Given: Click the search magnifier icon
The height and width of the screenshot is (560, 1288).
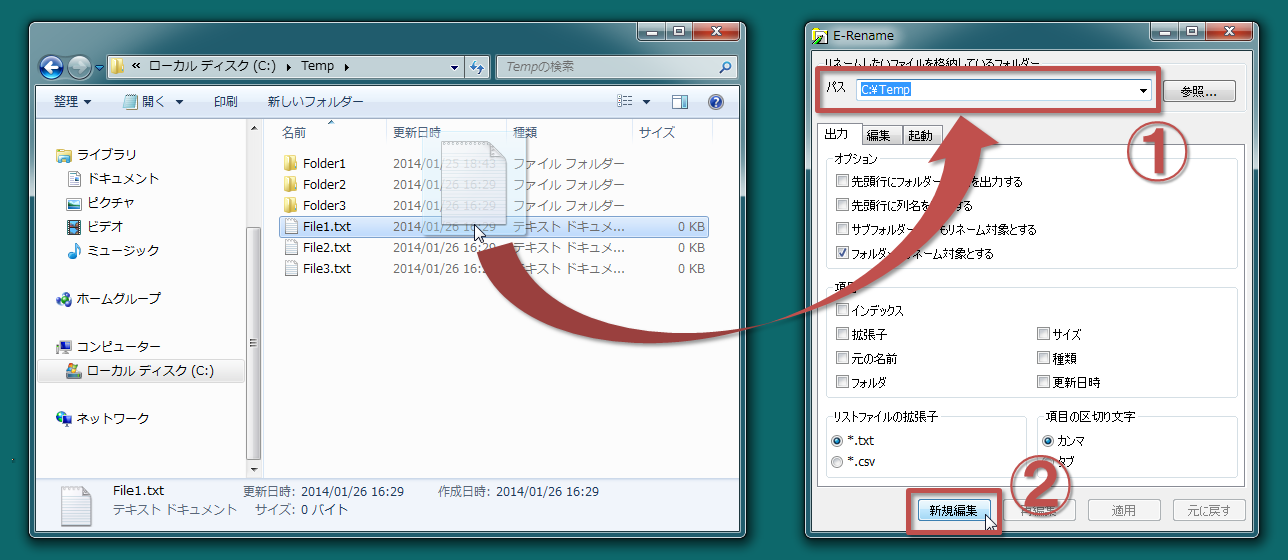Looking at the screenshot, I should pyautogui.click(x=725, y=67).
